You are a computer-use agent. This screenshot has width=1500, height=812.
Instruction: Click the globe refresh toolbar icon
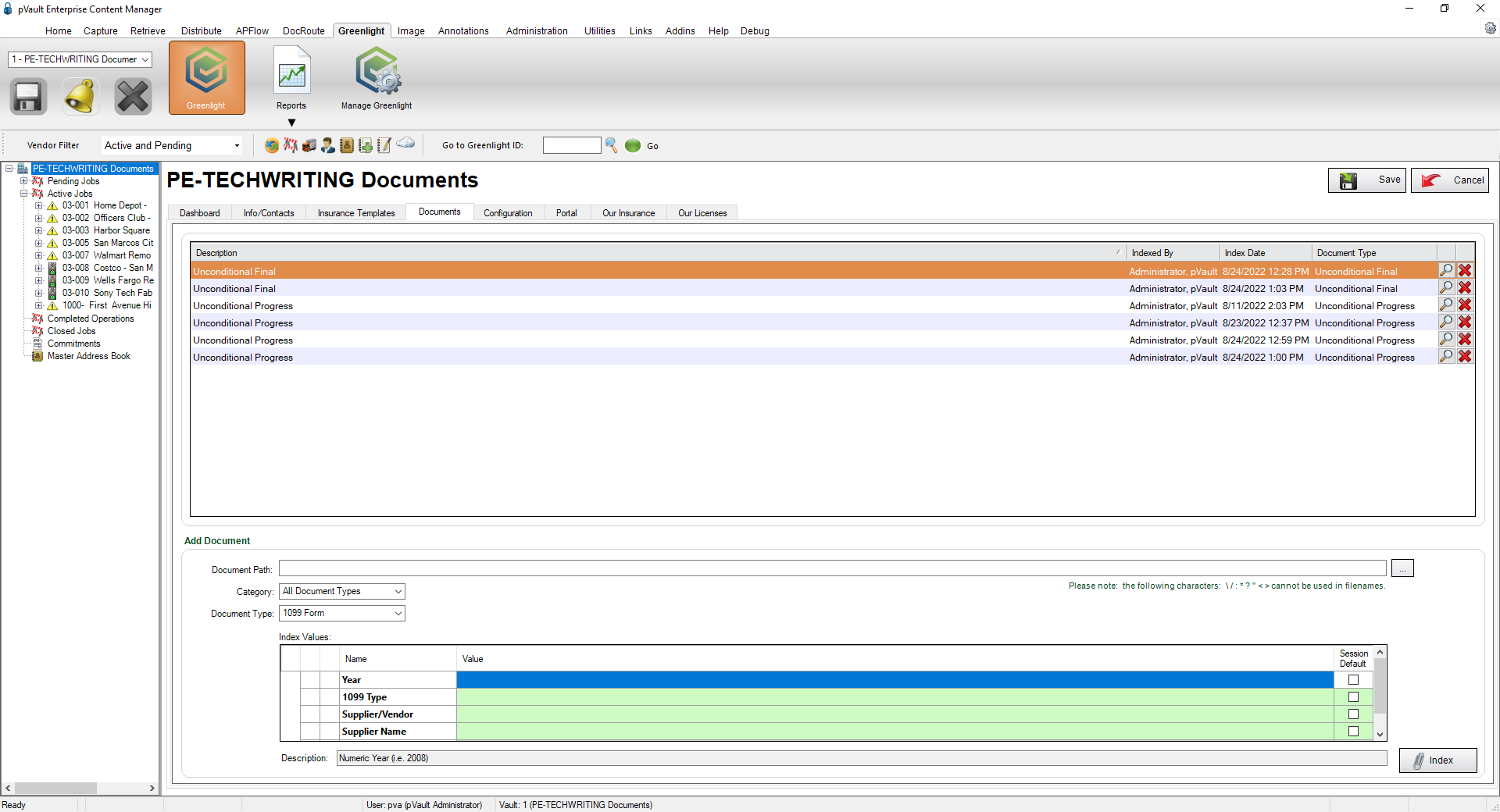coord(272,145)
